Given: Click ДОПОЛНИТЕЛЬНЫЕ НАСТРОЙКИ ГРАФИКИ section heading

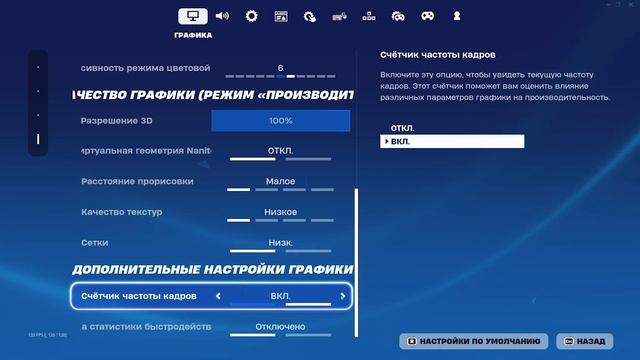Looking at the screenshot, I should click(x=212, y=269).
